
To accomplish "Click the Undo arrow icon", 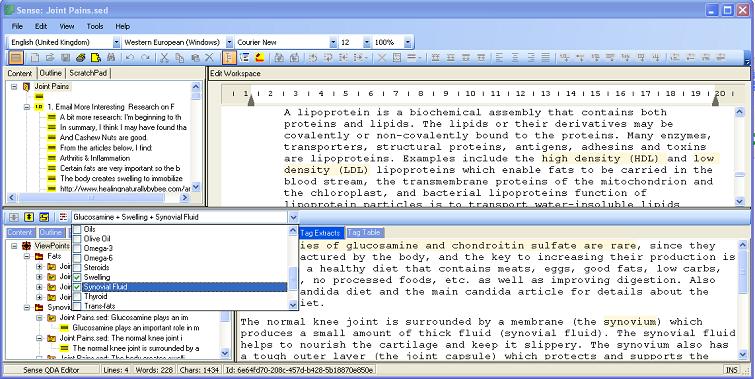I will click(130, 58).
